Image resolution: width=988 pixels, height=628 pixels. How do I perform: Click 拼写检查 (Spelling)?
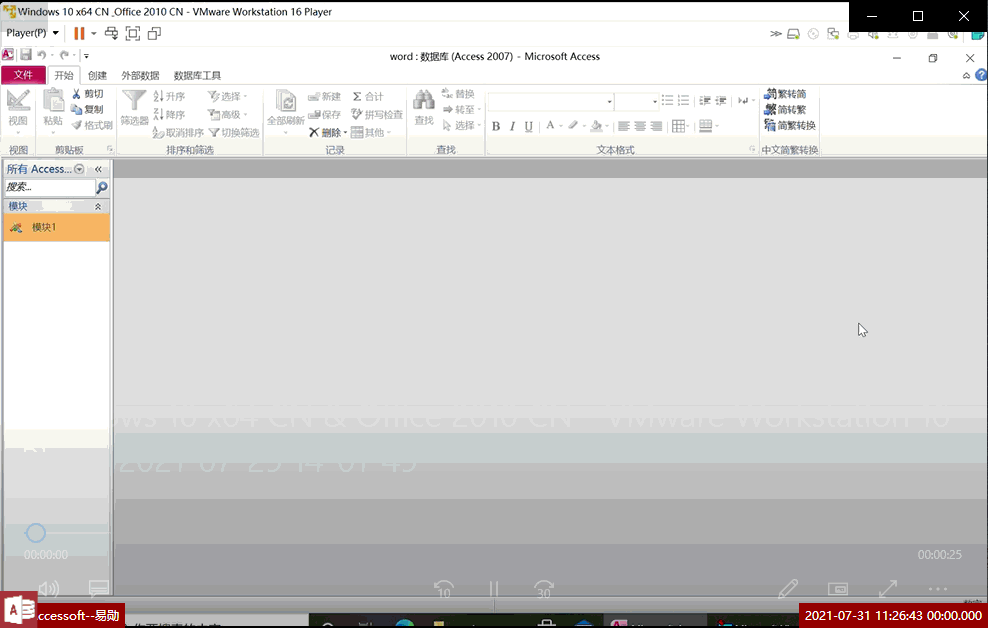tap(377, 114)
